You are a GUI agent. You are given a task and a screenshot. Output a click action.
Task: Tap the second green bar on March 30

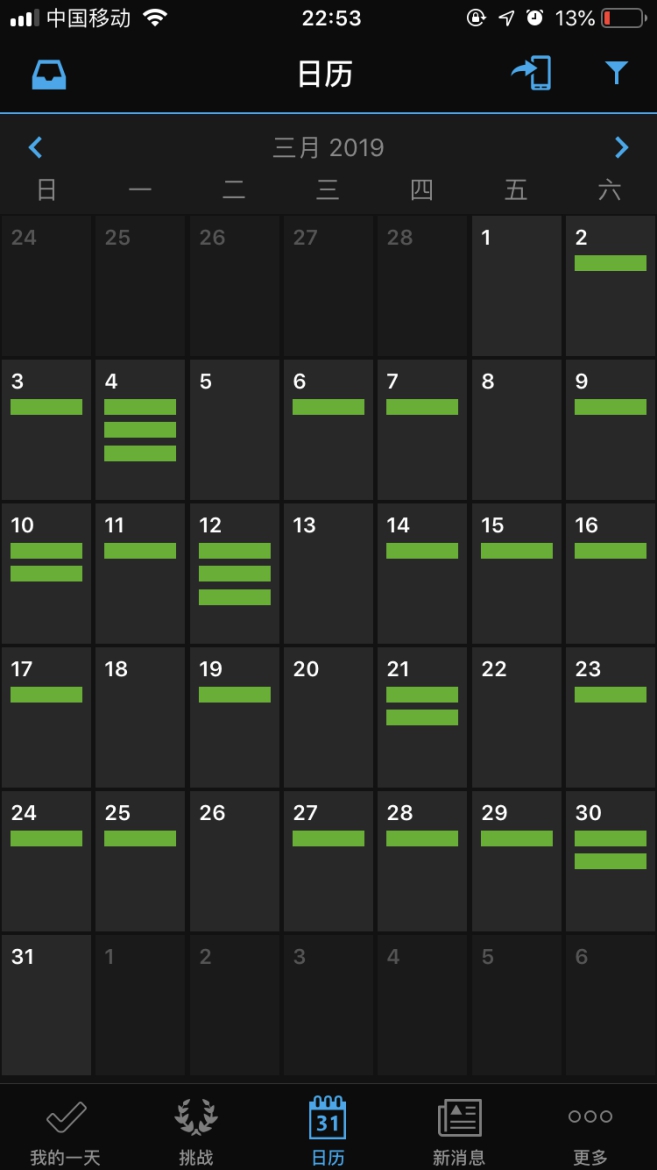click(x=610, y=861)
